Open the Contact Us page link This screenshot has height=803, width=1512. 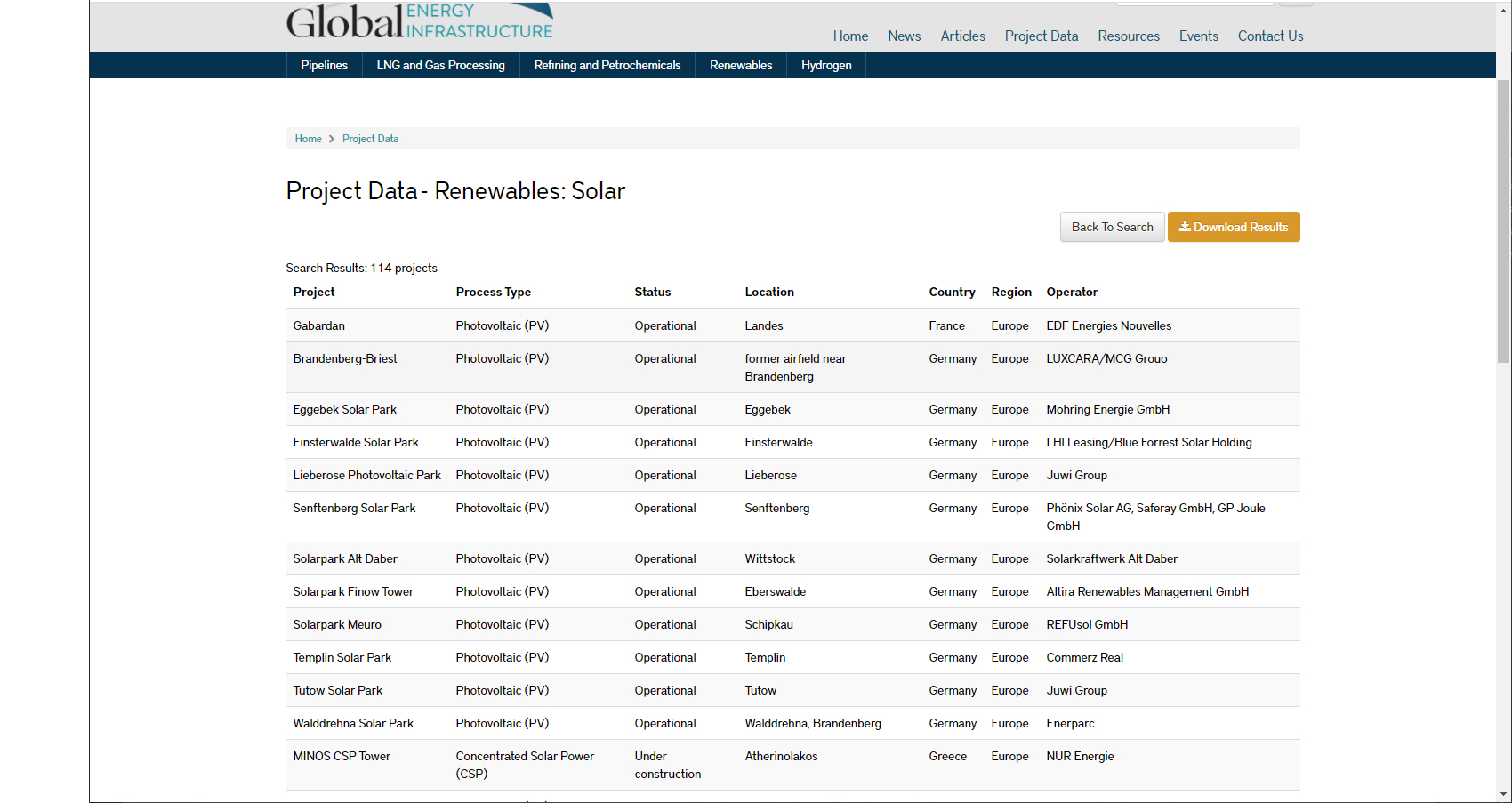1270,36
